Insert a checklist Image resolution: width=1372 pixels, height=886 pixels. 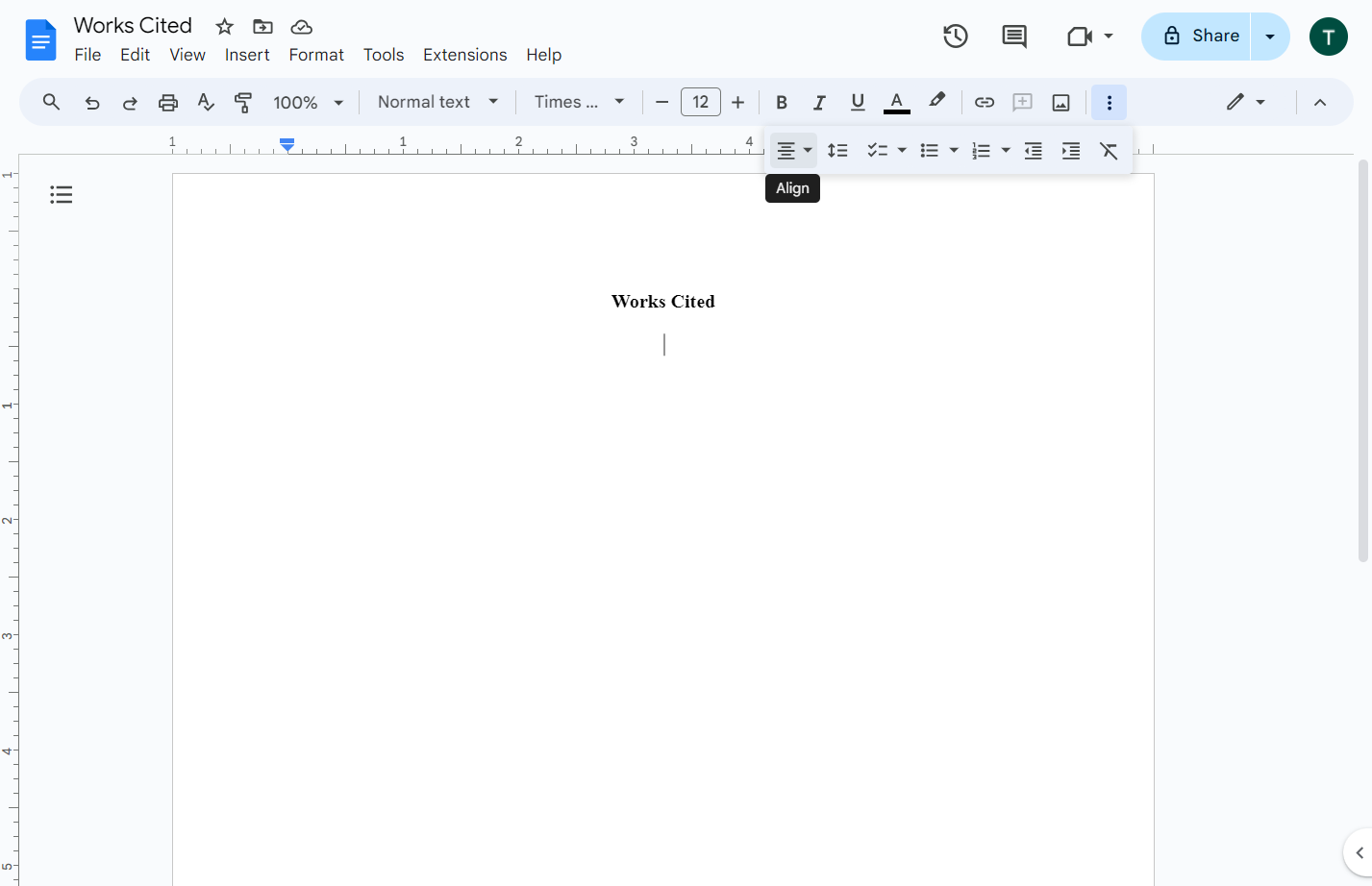point(877,151)
